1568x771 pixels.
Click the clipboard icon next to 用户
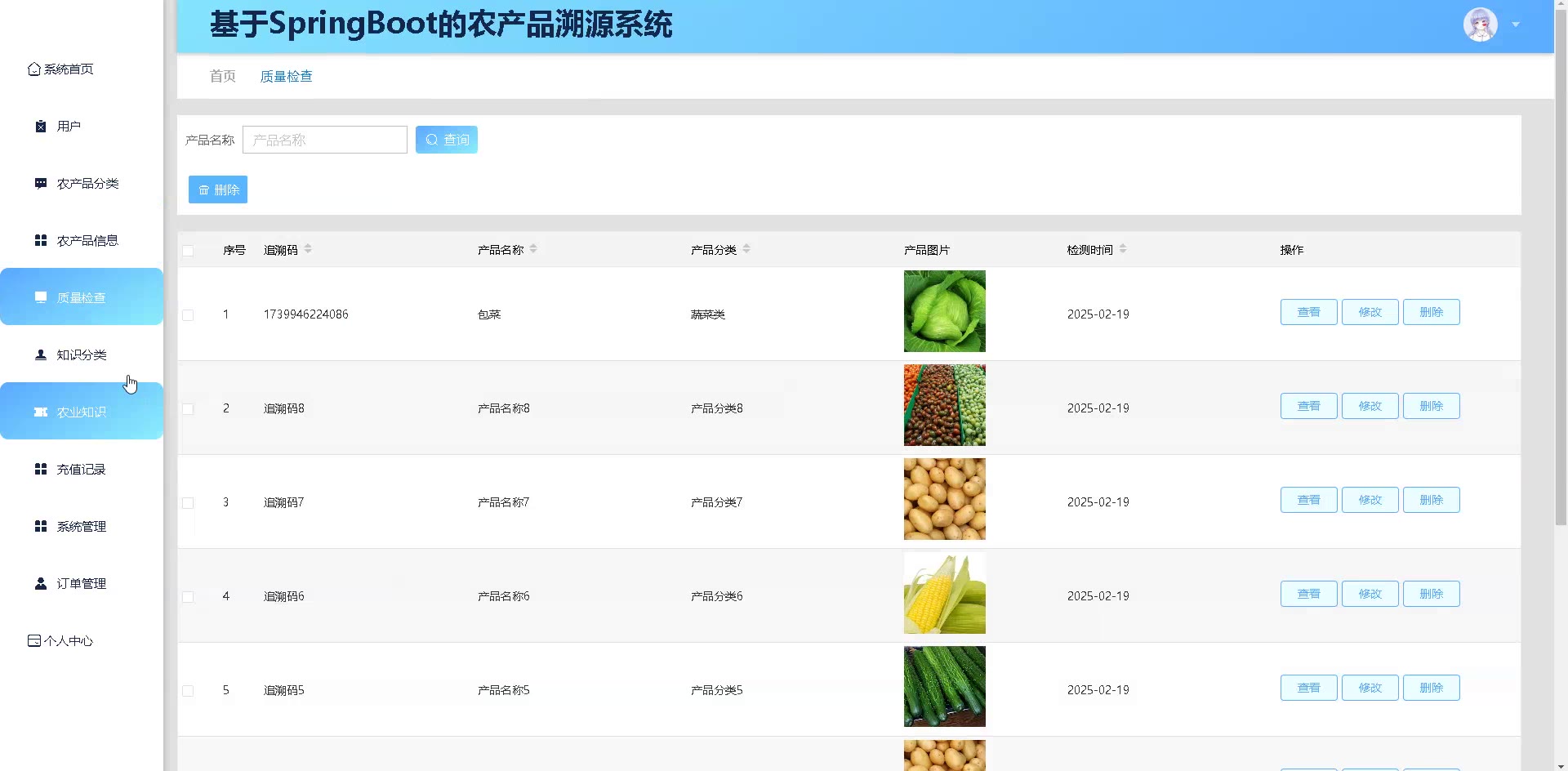pyautogui.click(x=41, y=127)
